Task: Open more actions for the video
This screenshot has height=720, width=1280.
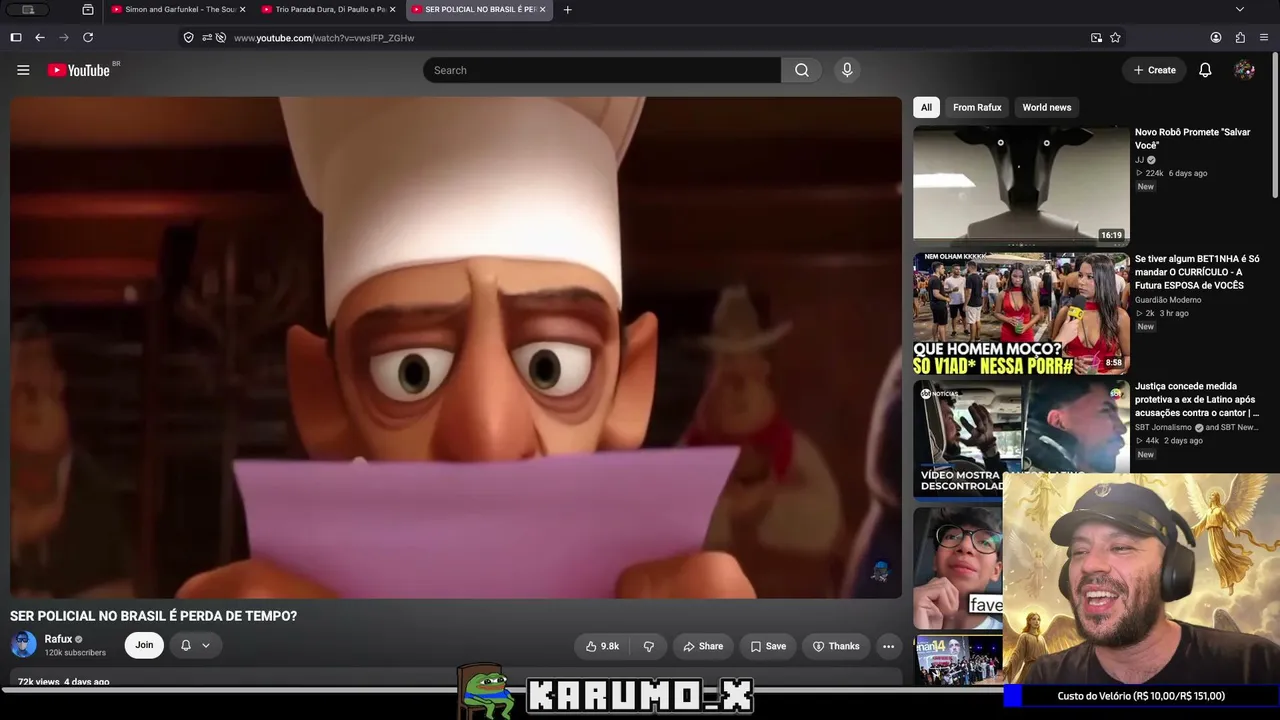Action: tap(888, 646)
